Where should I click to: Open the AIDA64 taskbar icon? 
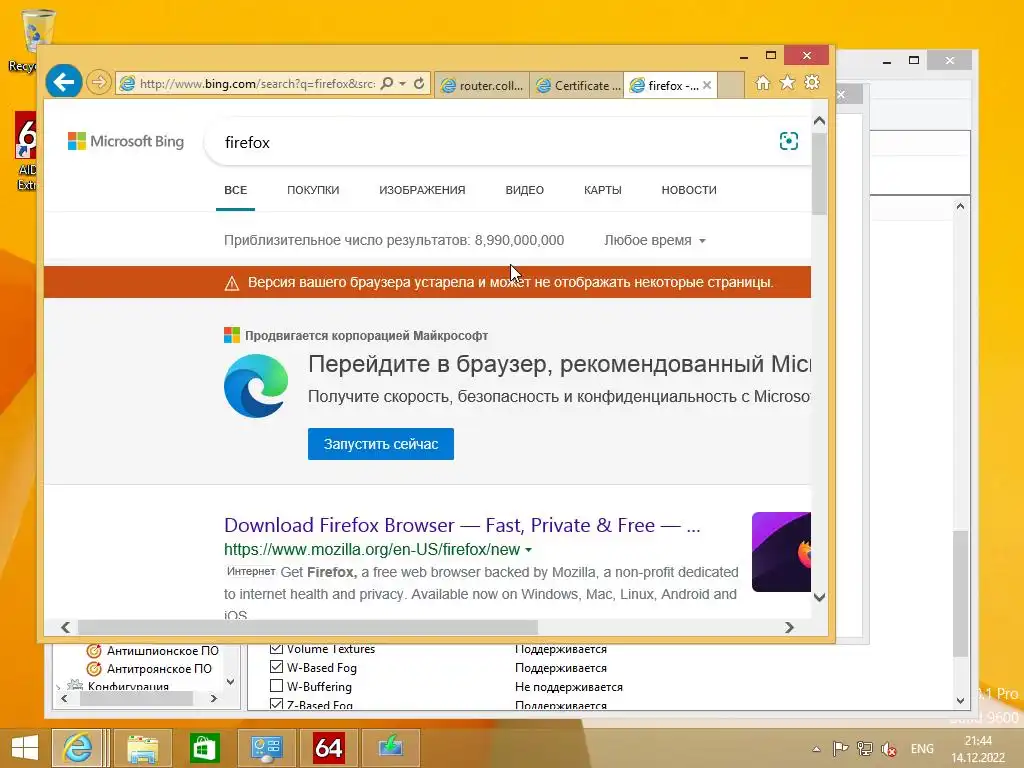[328, 748]
